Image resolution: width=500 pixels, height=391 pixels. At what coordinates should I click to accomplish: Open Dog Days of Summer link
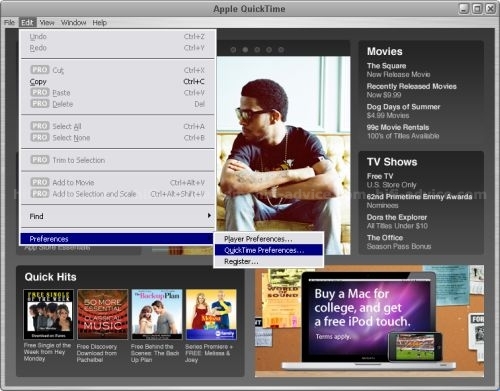pyautogui.click(x=403, y=107)
